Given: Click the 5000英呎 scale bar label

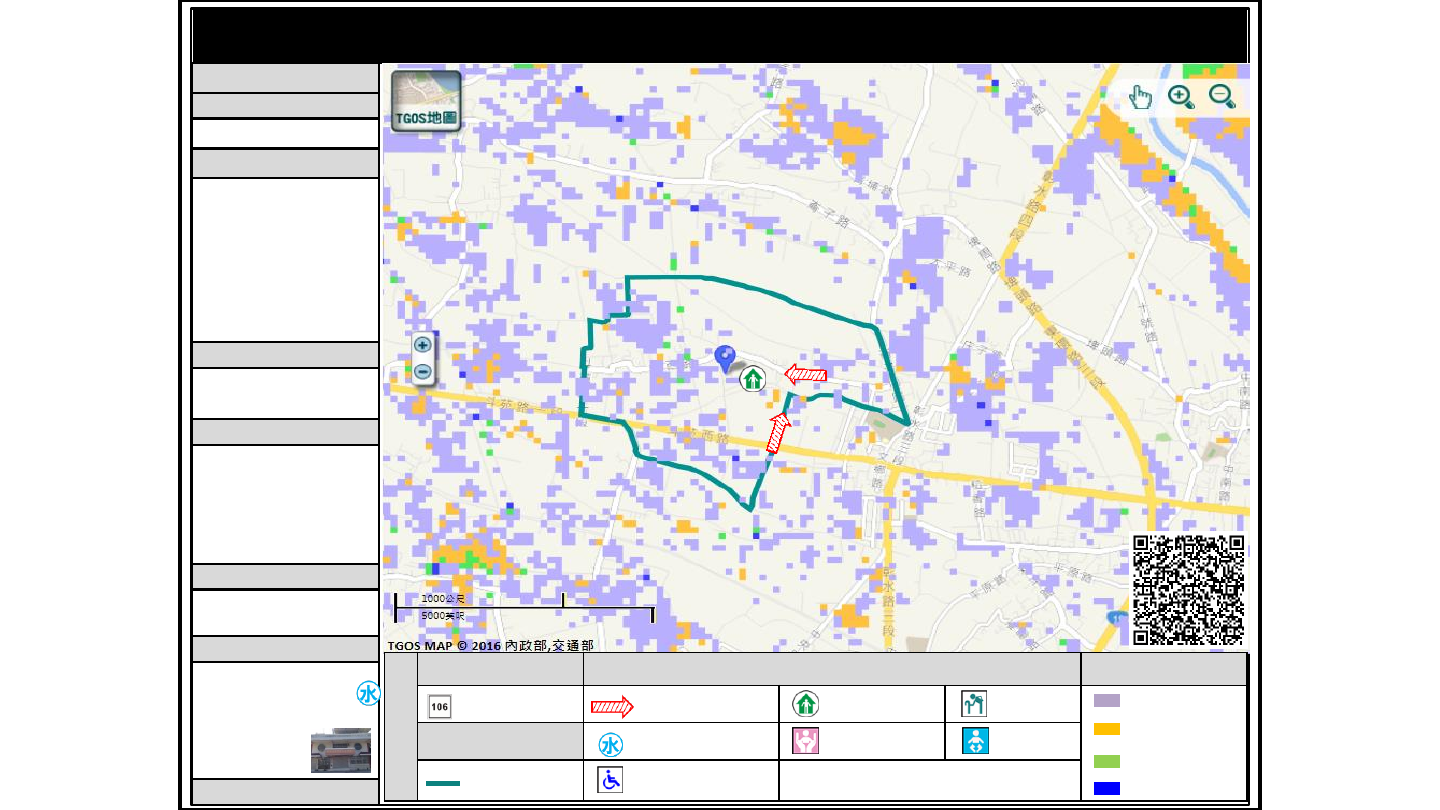Looking at the screenshot, I should click(x=443, y=615).
